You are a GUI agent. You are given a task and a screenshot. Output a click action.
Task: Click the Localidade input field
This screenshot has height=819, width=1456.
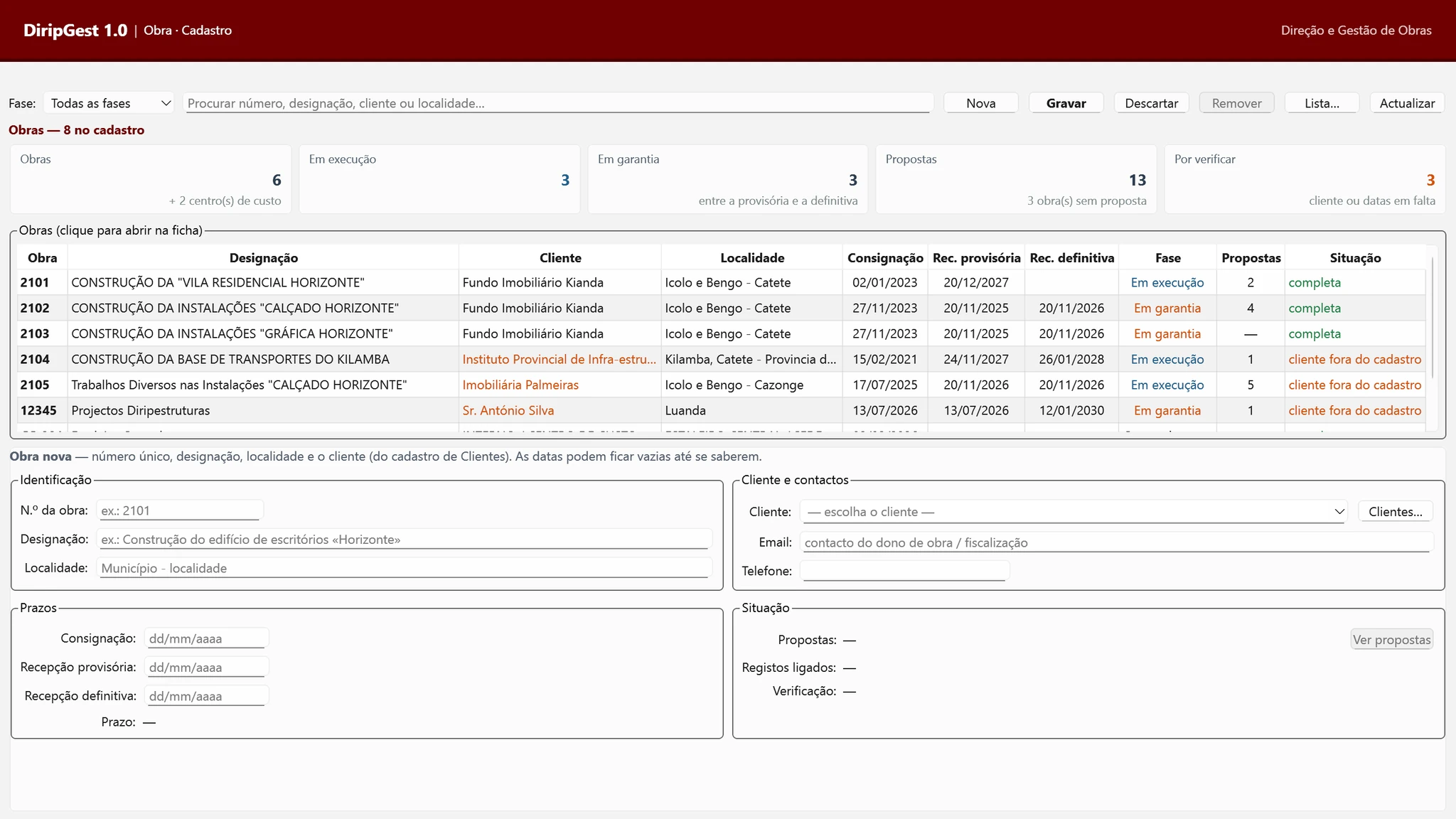[405, 568]
